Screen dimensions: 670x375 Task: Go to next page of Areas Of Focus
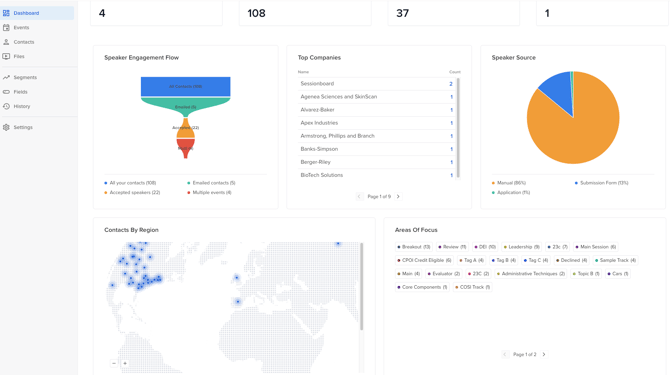click(x=544, y=354)
